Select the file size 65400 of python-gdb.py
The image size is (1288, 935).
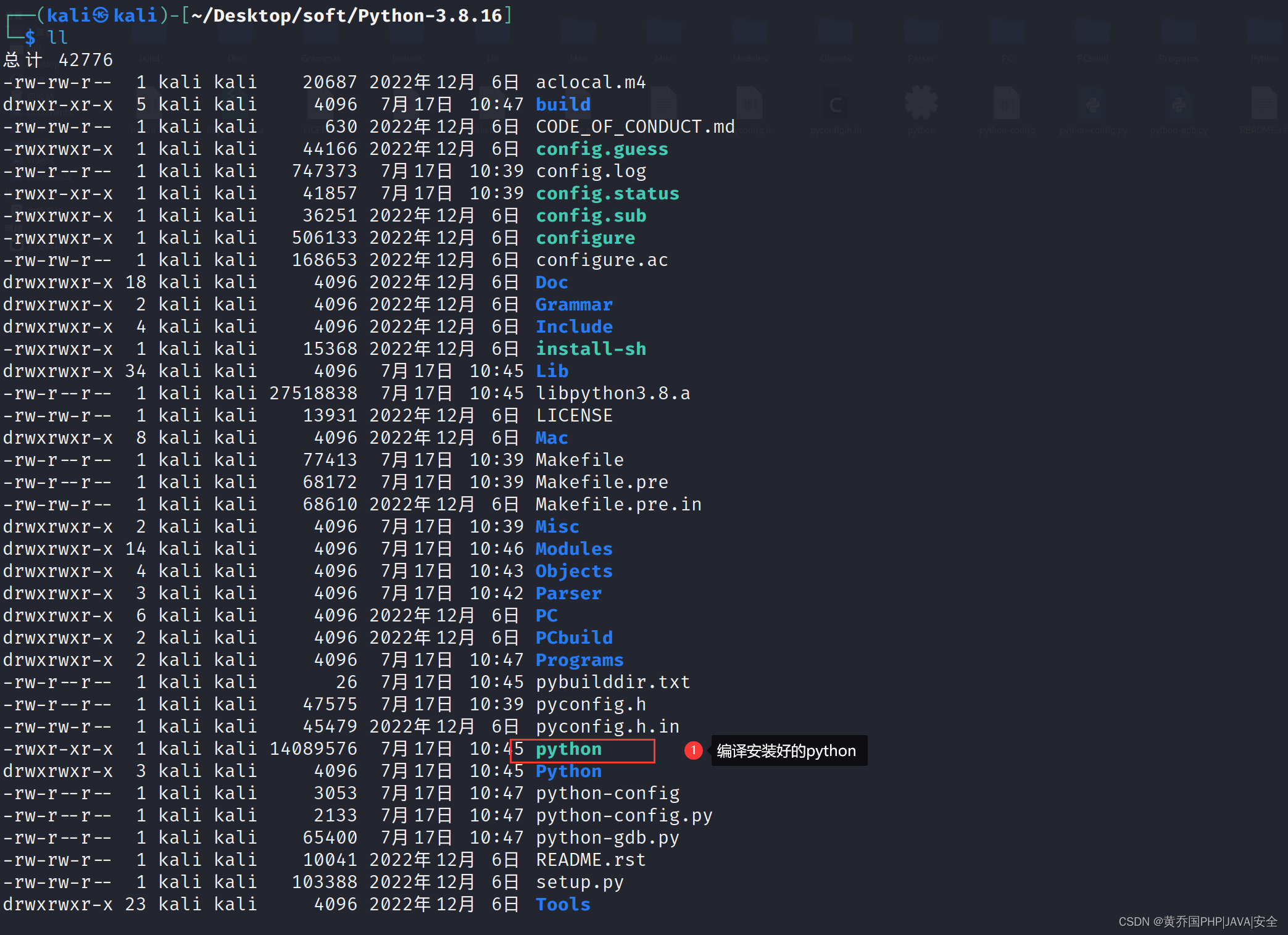[330, 837]
